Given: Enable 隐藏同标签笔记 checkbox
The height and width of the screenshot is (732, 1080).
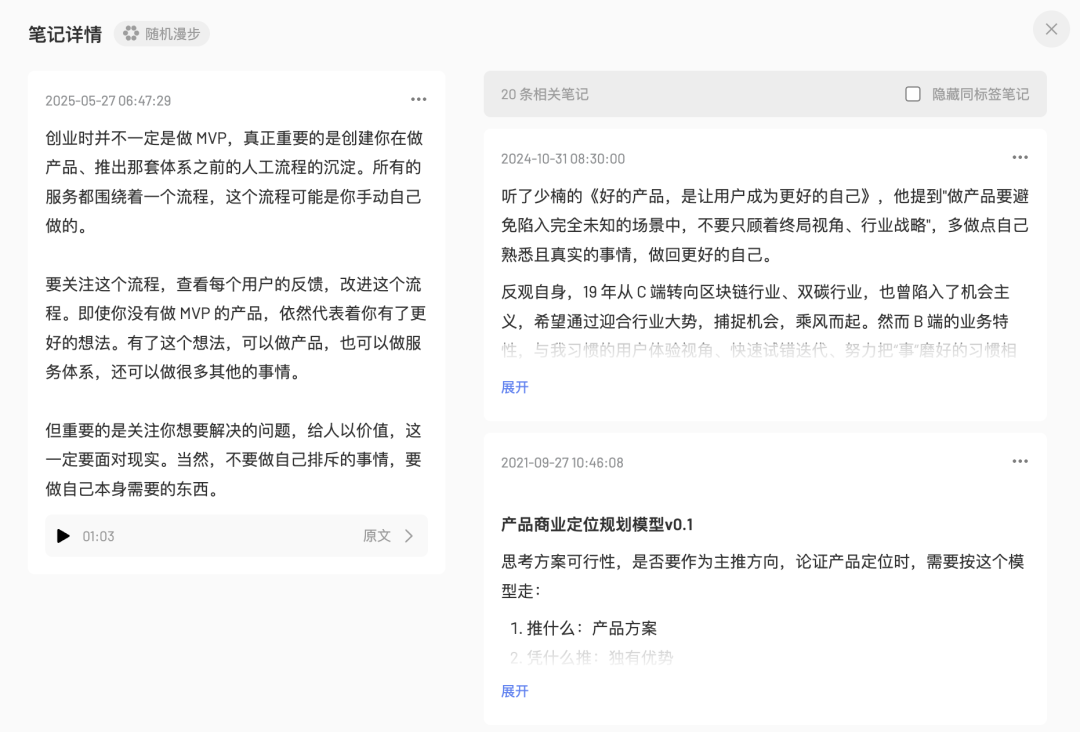Looking at the screenshot, I should point(913,94).
